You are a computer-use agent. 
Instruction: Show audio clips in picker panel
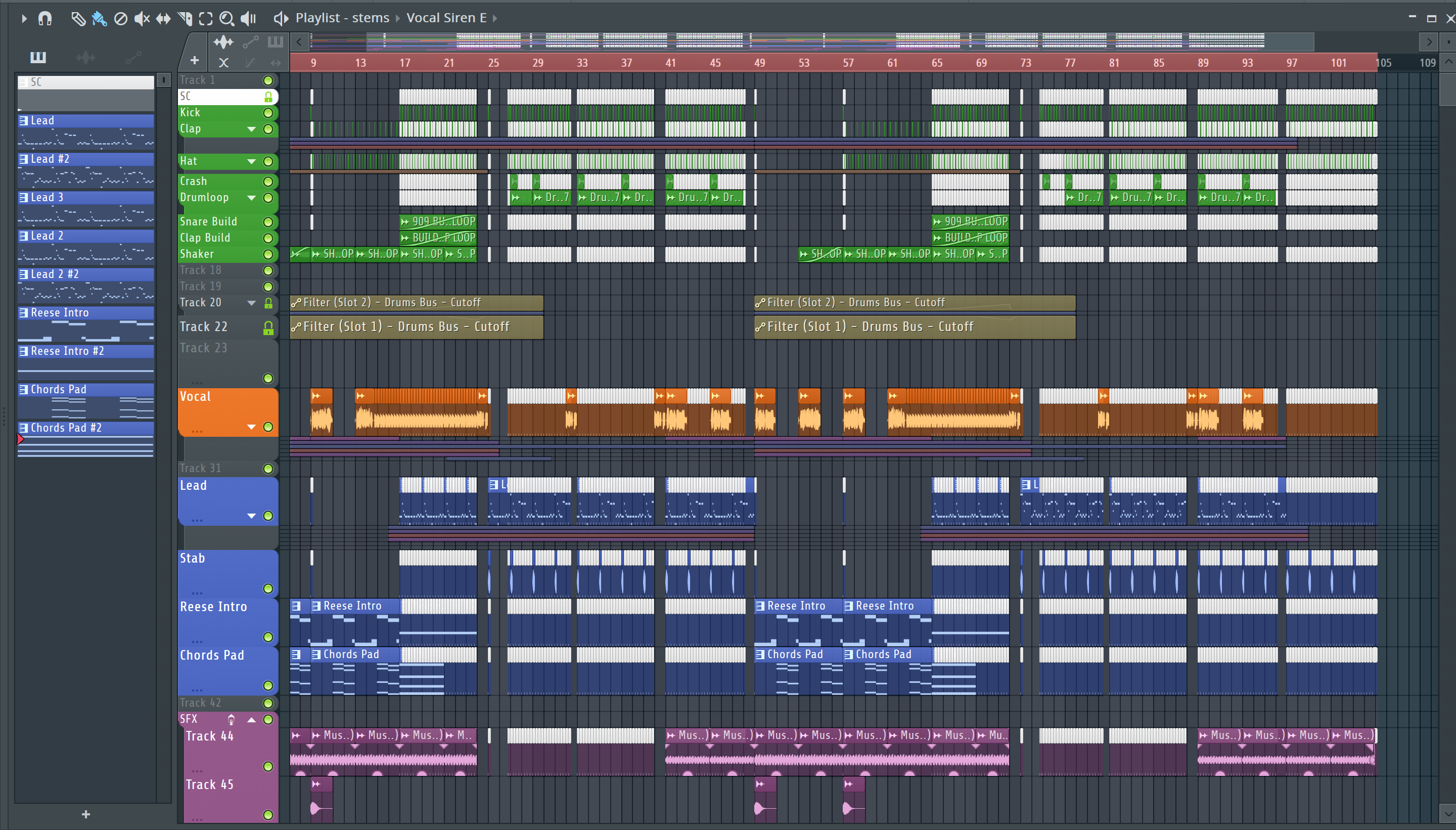pos(85,57)
